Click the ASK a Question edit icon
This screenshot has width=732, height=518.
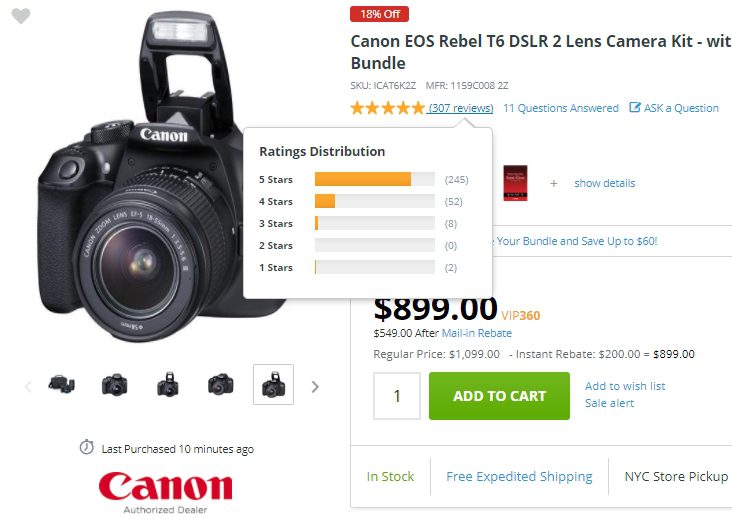click(x=635, y=108)
